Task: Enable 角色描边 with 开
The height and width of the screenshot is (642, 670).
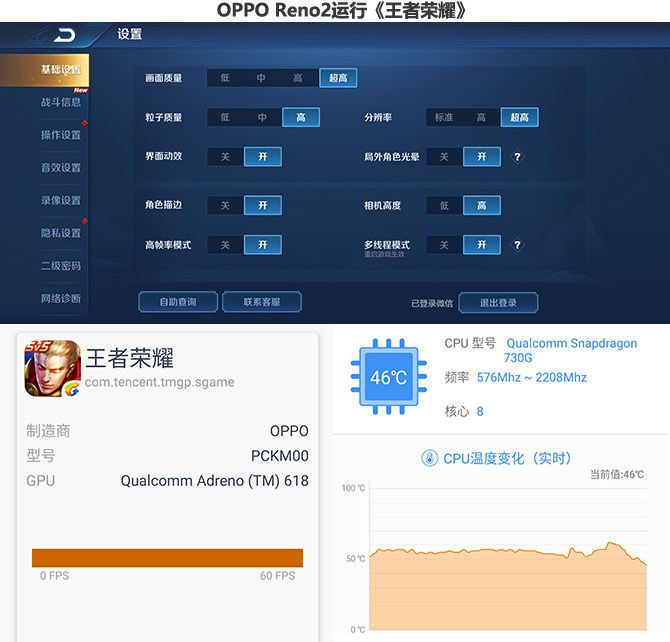Action: pyautogui.click(x=263, y=206)
